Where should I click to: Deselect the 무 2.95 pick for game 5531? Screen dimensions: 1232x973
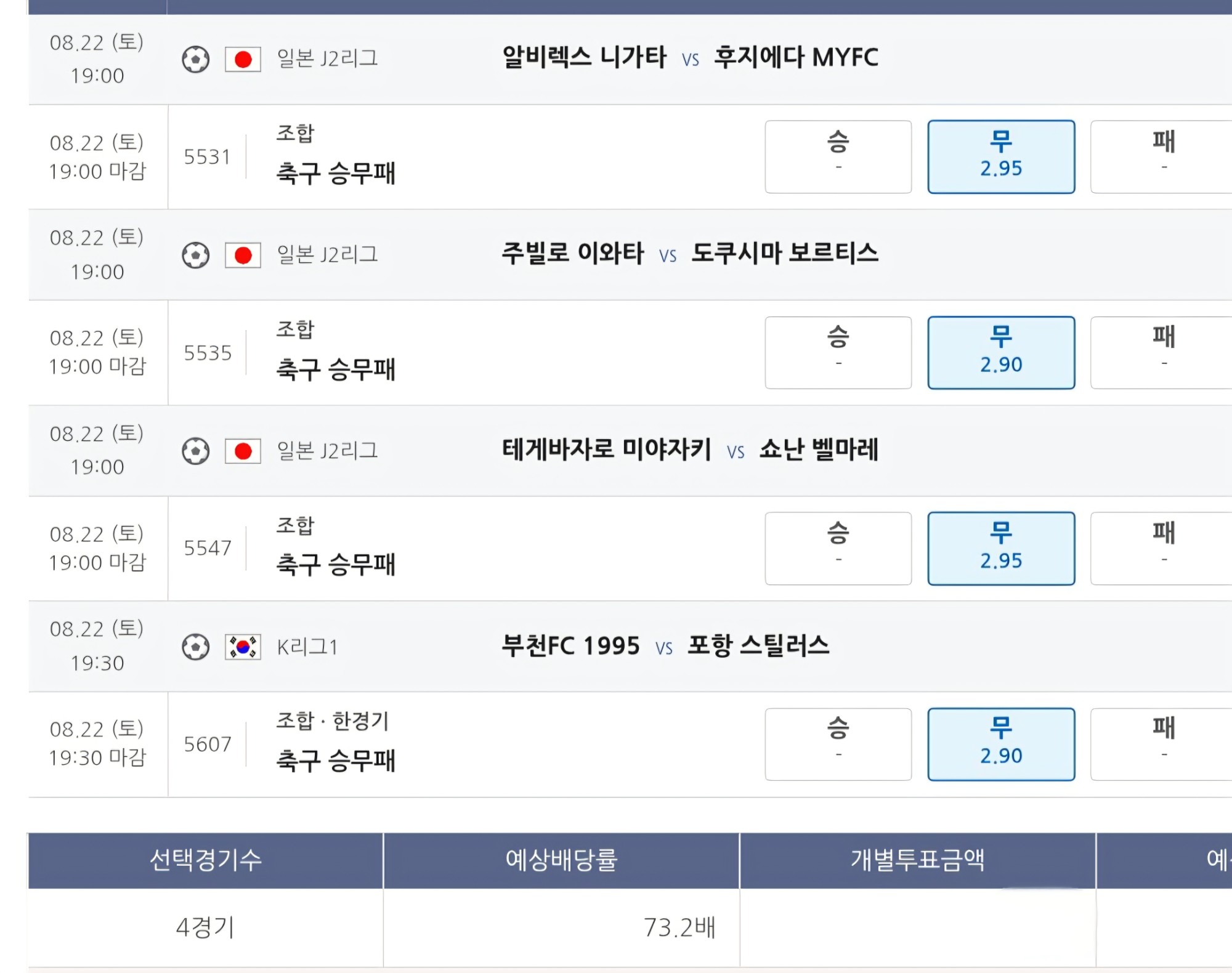pyautogui.click(x=1001, y=156)
